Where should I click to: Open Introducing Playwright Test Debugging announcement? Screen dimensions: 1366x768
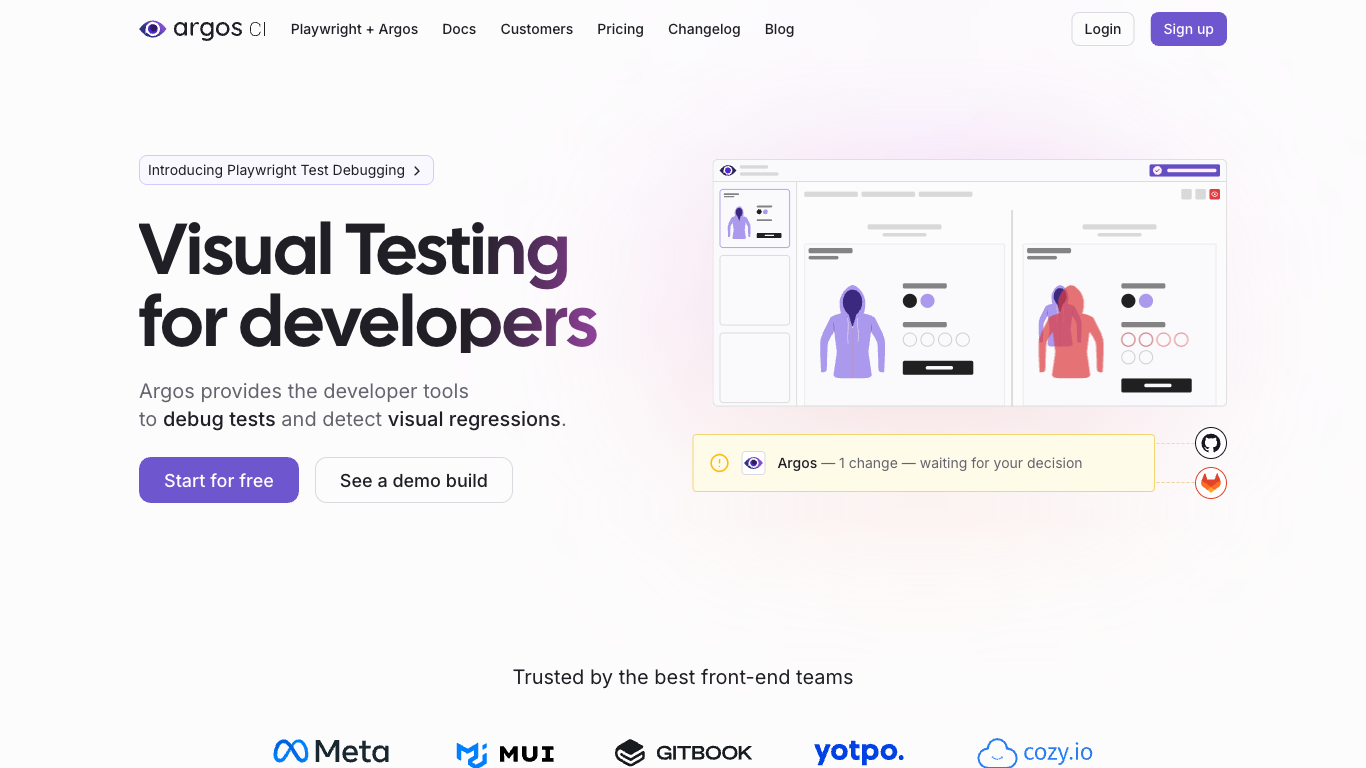(286, 170)
